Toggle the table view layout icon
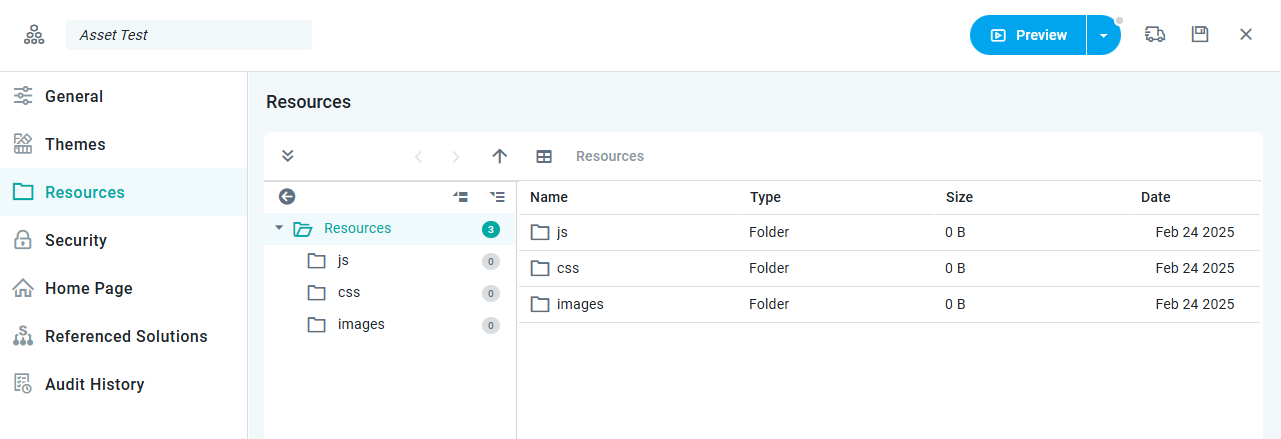The height and width of the screenshot is (439, 1281). tap(544, 156)
